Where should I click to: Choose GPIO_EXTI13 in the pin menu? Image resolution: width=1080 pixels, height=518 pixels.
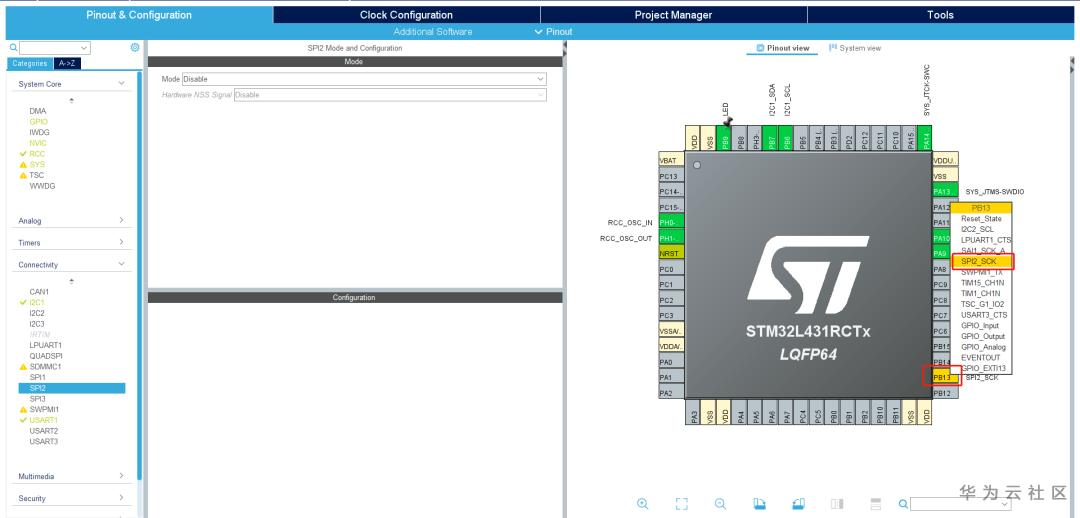click(x=982, y=369)
